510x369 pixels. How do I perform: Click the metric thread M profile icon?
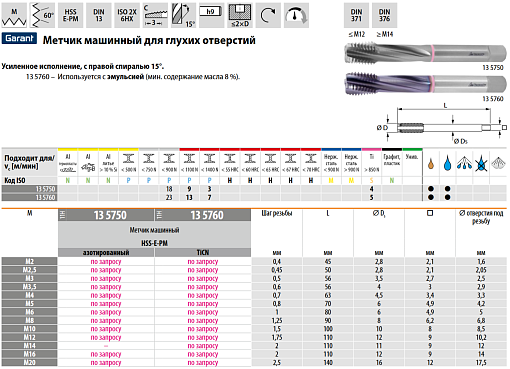14,15
